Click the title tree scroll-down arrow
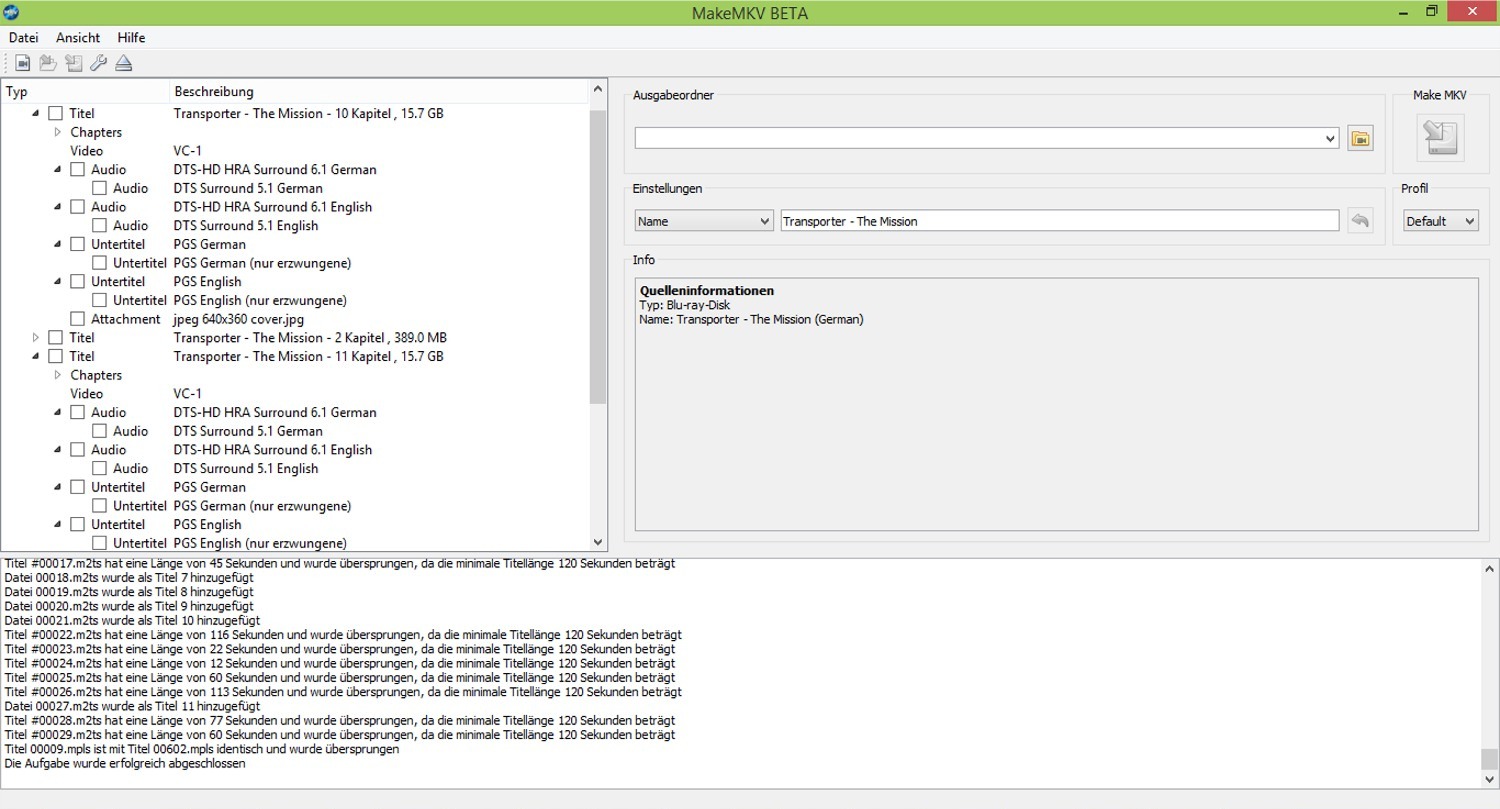1500x809 pixels. (598, 542)
